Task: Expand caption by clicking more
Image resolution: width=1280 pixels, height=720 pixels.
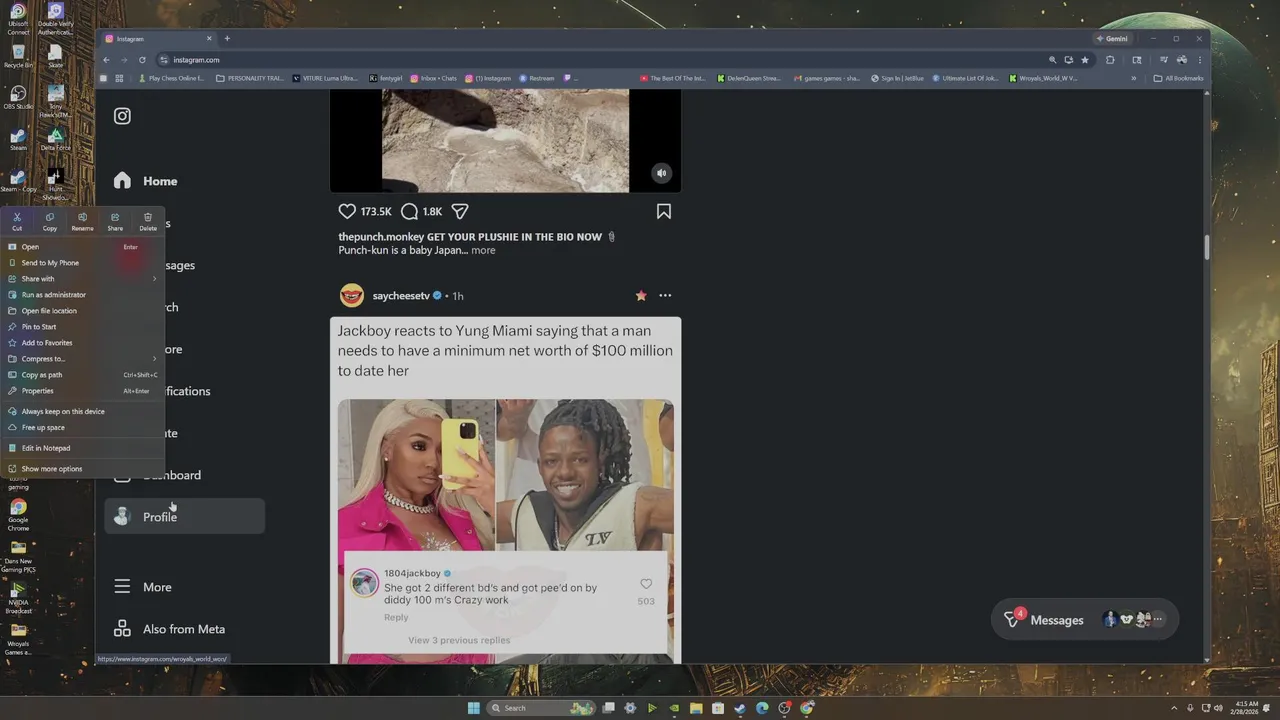Action: point(483,250)
